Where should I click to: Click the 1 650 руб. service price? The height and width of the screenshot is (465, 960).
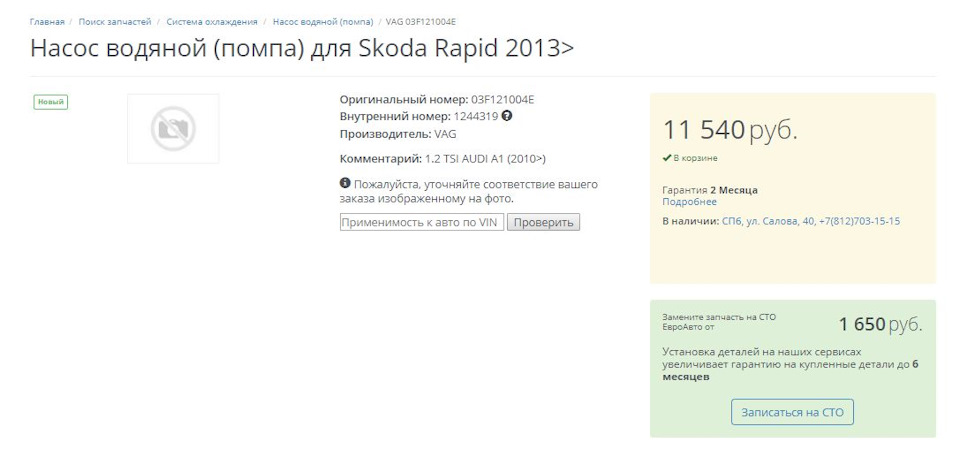[880, 324]
